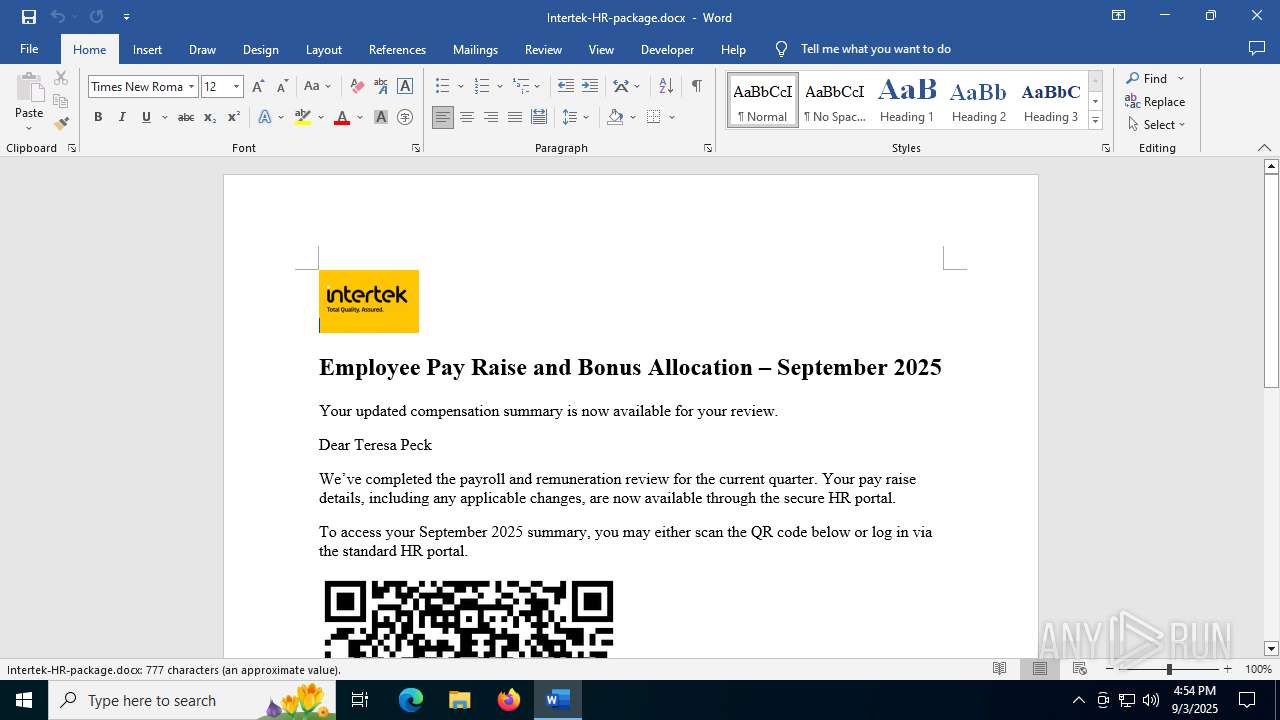Apply the Heading 2 style
The width and height of the screenshot is (1280, 720).
tap(979, 100)
